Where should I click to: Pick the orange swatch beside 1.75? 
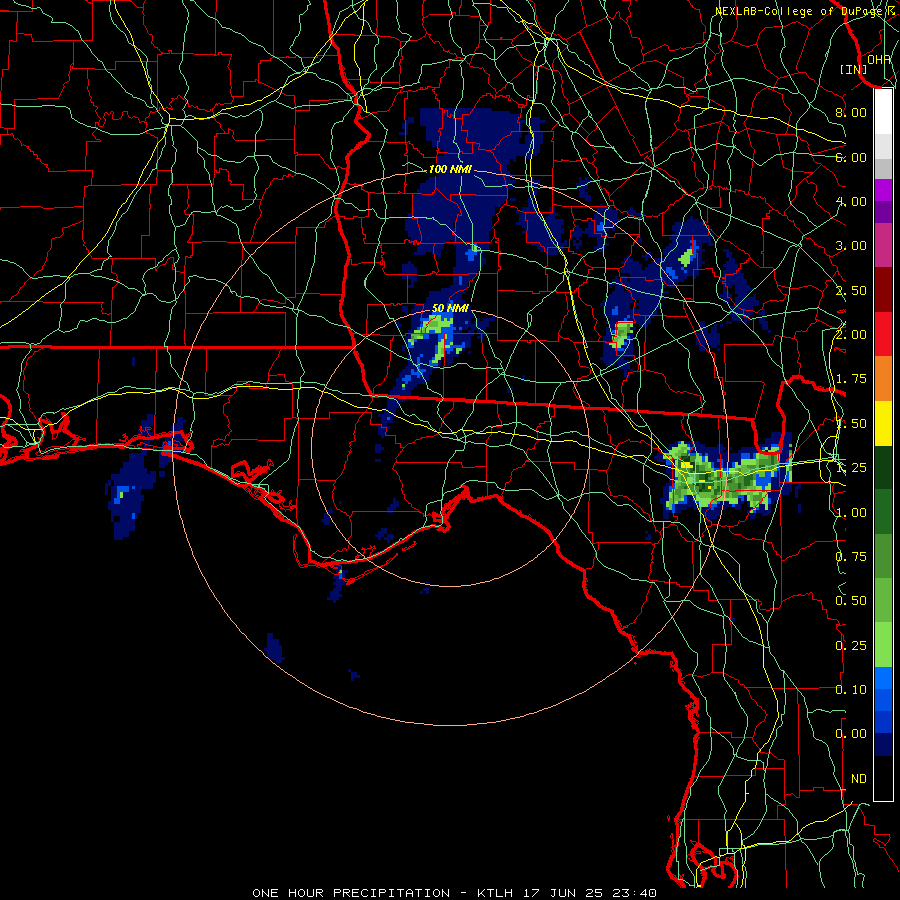coord(883,379)
